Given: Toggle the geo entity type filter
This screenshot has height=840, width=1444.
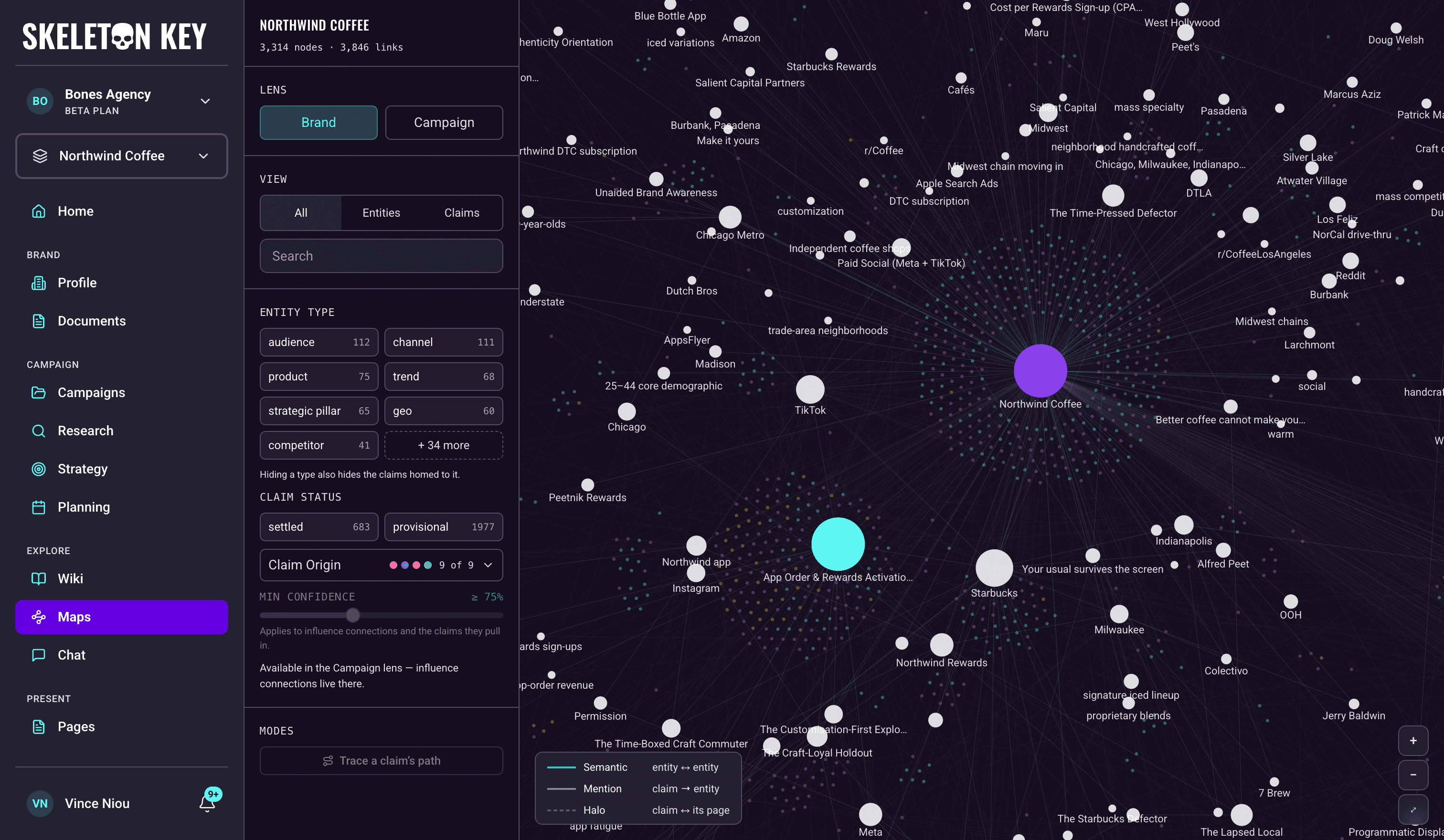Looking at the screenshot, I should click(444, 411).
